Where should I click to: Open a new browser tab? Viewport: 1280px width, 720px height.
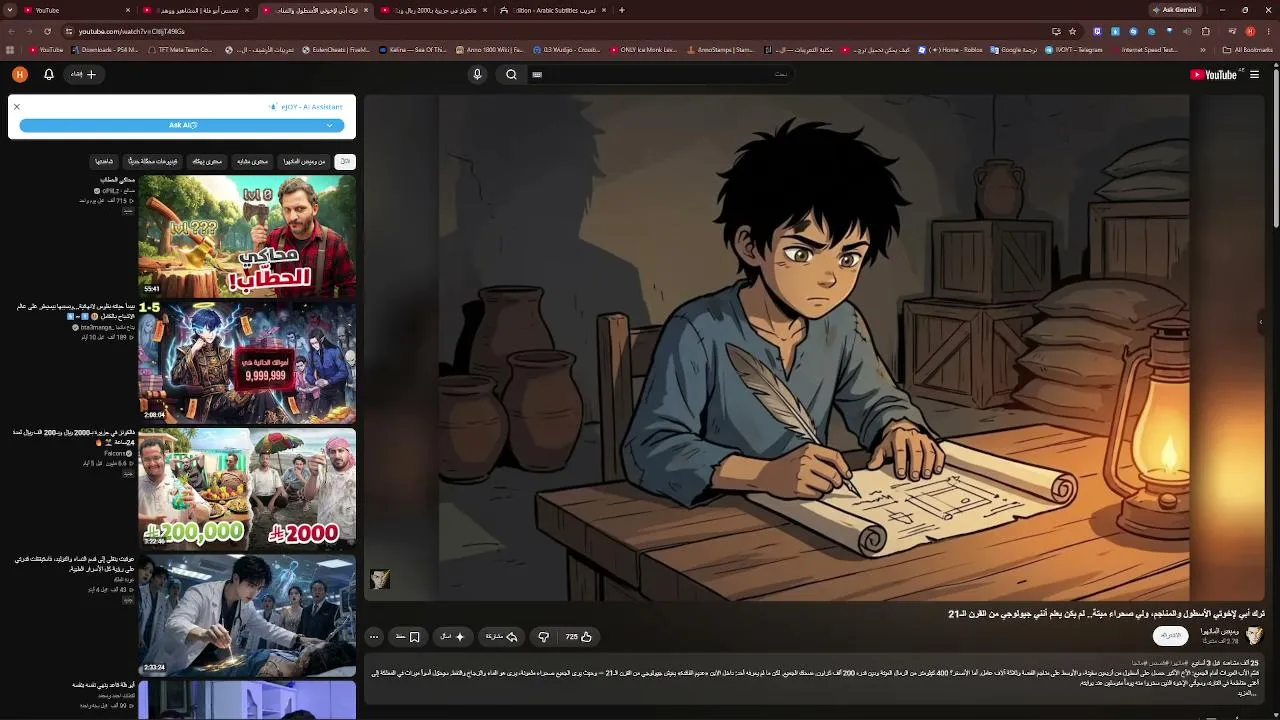point(622,10)
